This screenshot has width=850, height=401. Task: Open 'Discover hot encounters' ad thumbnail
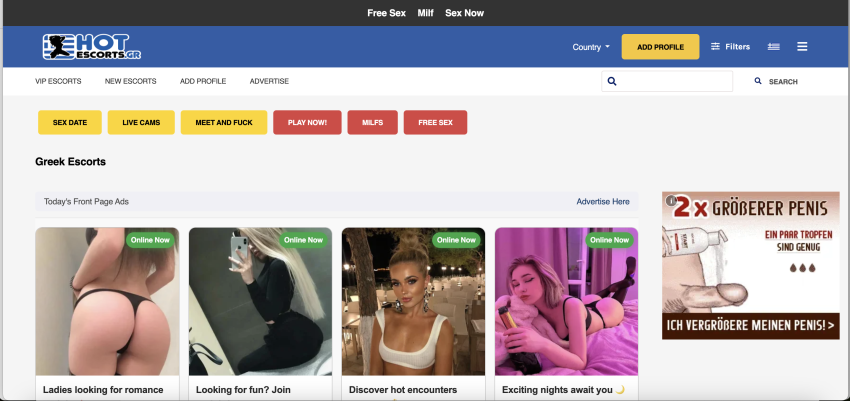[x=413, y=301]
